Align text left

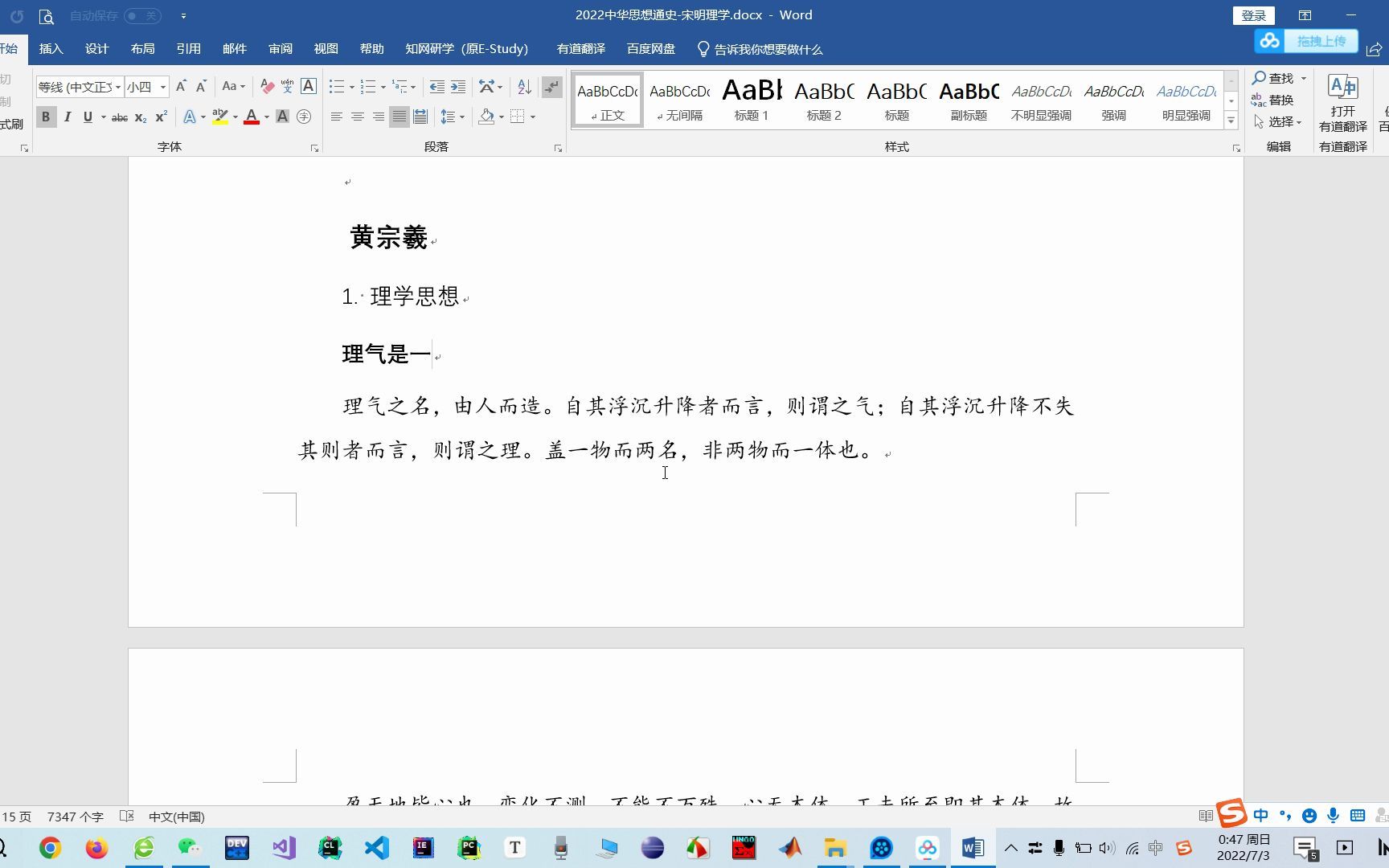pyautogui.click(x=337, y=117)
